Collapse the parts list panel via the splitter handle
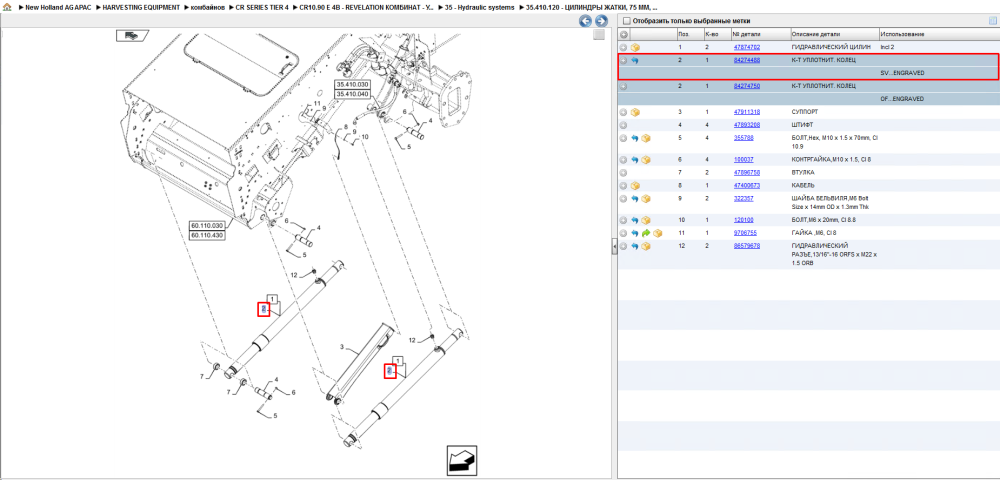 [x=615, y=246]
